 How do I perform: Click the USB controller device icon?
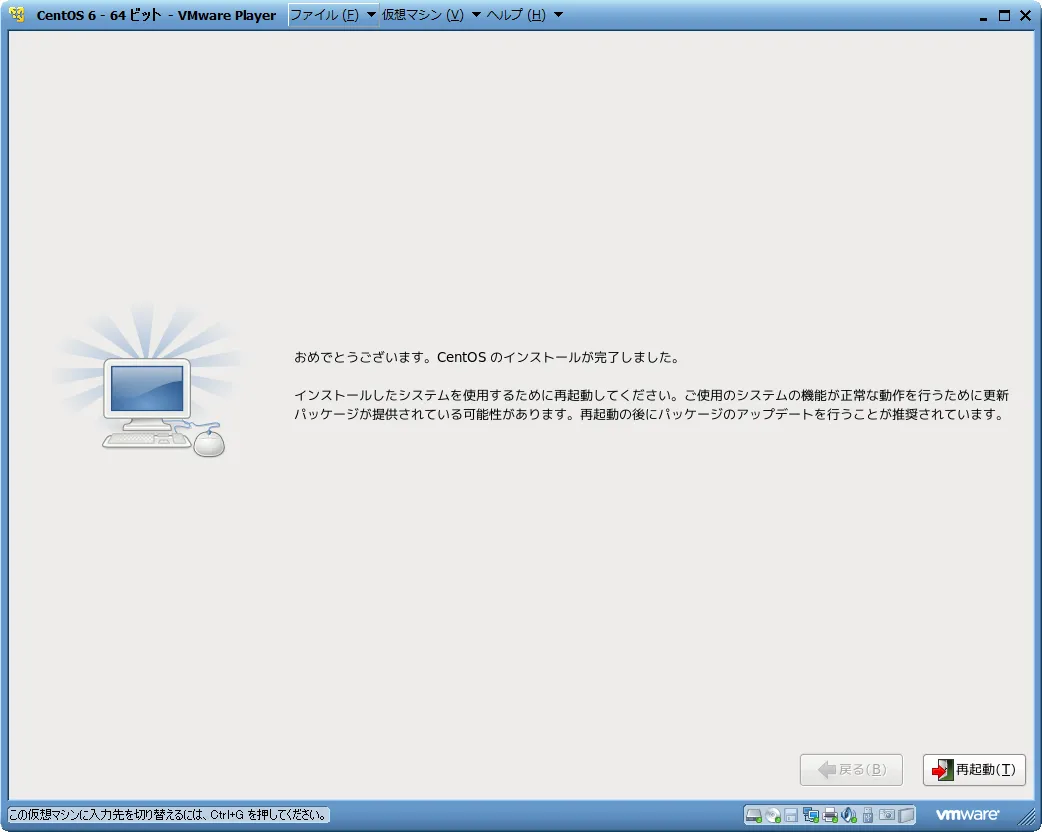pos(867,814)
